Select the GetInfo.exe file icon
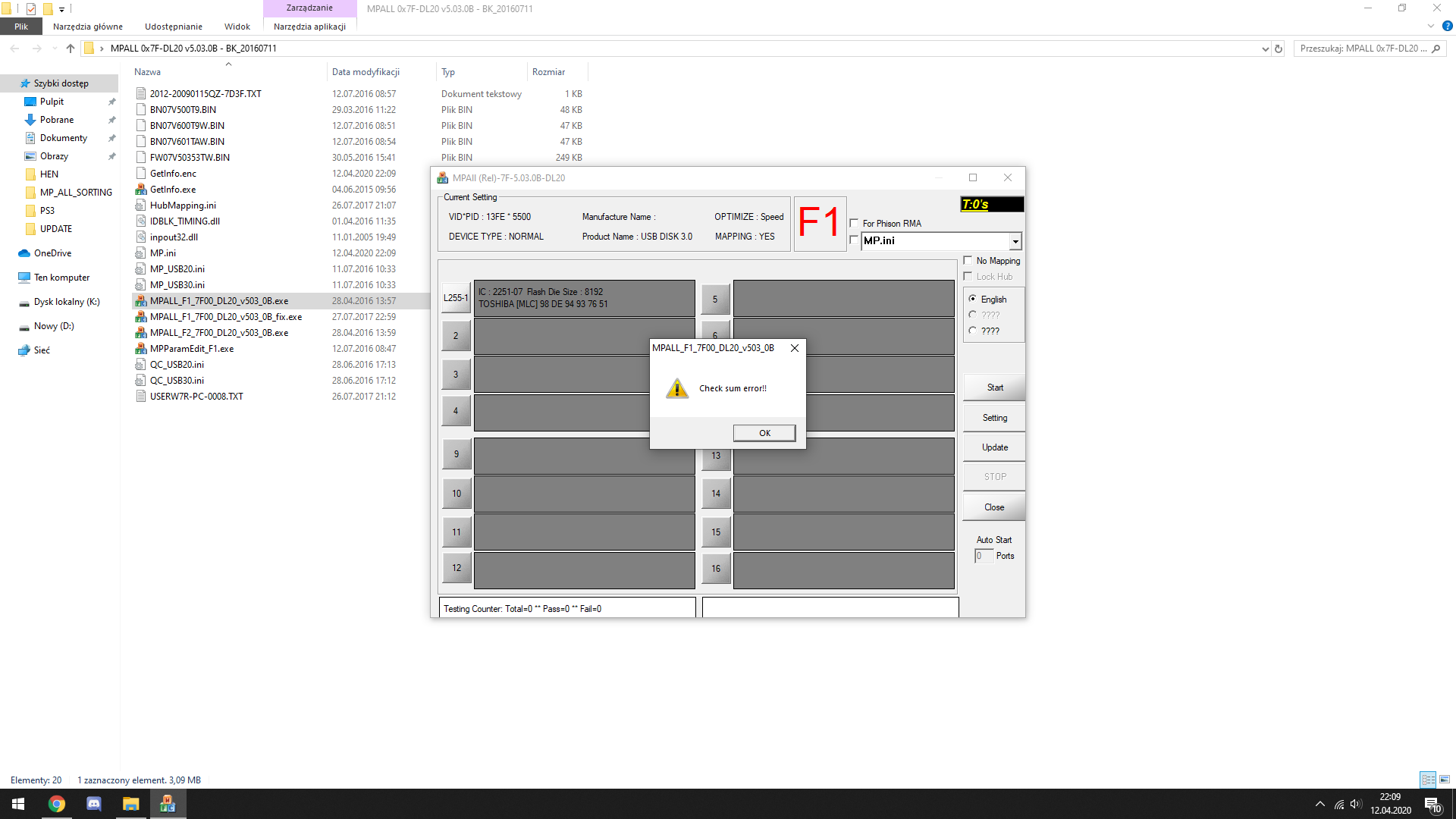This screenshot has width=1456, height=819. coord(140,190)
